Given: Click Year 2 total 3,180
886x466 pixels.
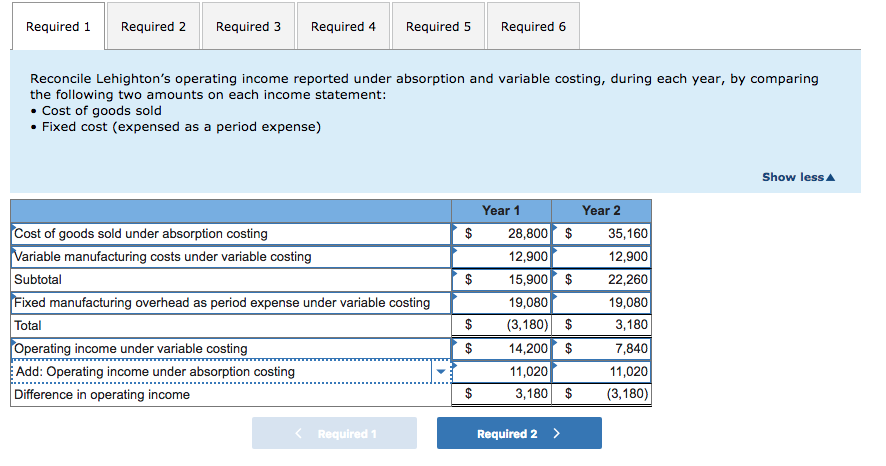Looking at the screenshot, I should [x=601, y=325].
